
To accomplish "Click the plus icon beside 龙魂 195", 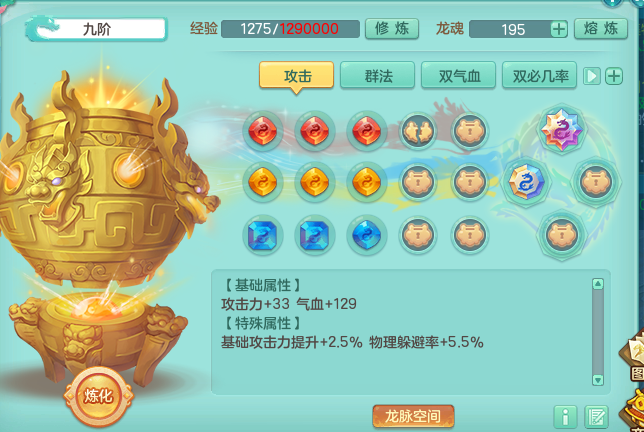I will point(559,29).
